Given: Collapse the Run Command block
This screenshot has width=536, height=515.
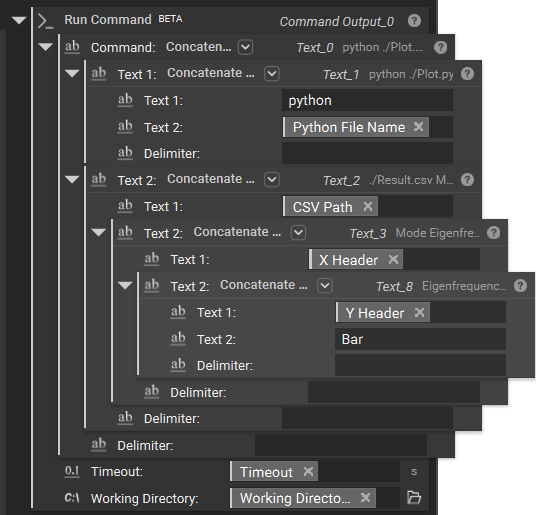Looking at the screenshot, I should (19, 20).
